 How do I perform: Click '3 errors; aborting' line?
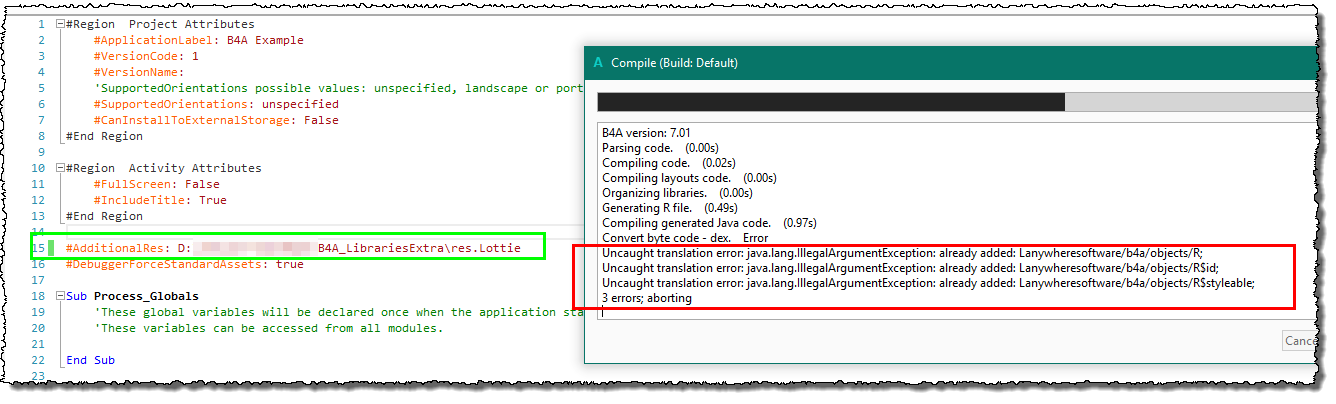[647, 298]
